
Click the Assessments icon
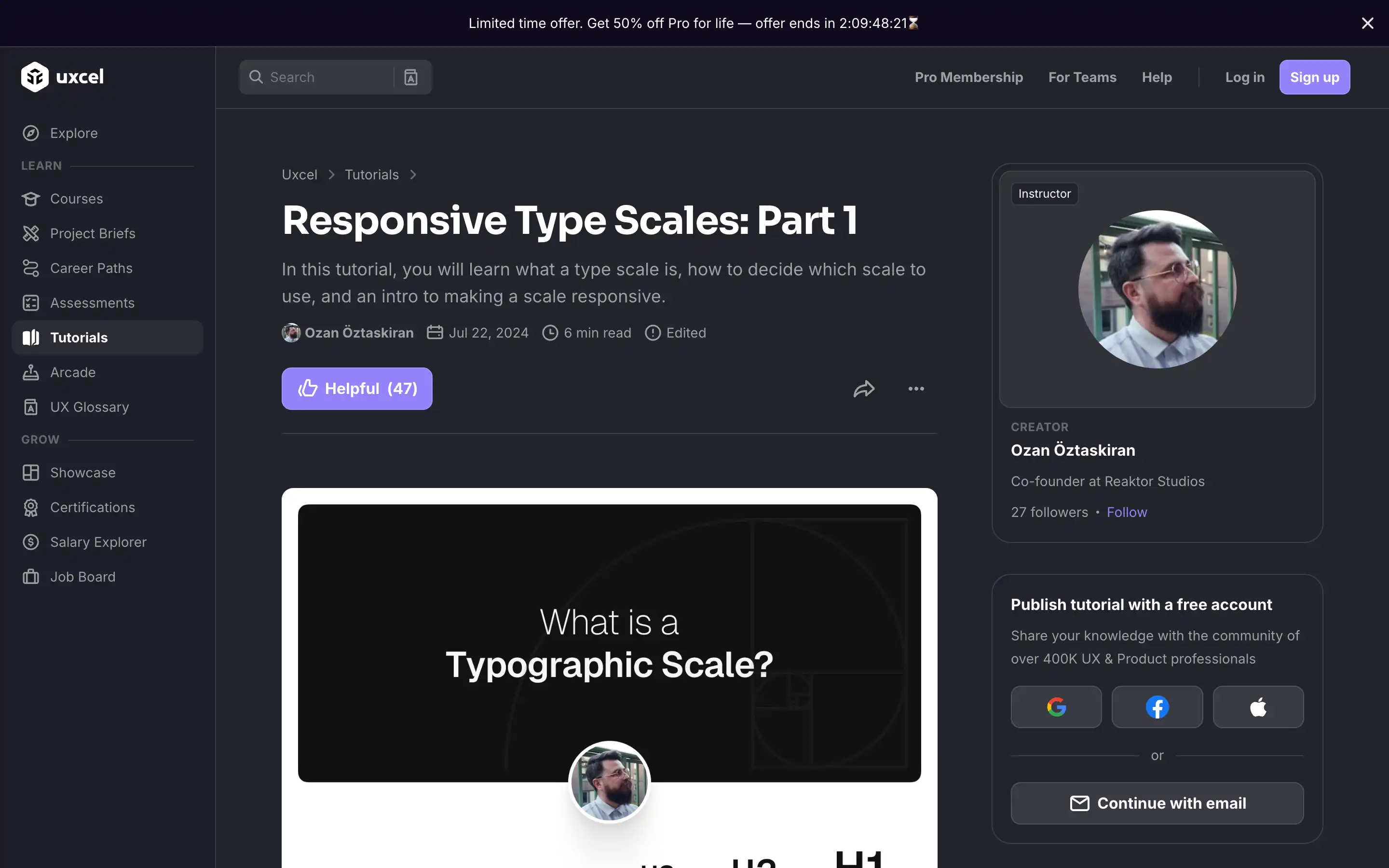pyautogui.click(x=31, y=303)
